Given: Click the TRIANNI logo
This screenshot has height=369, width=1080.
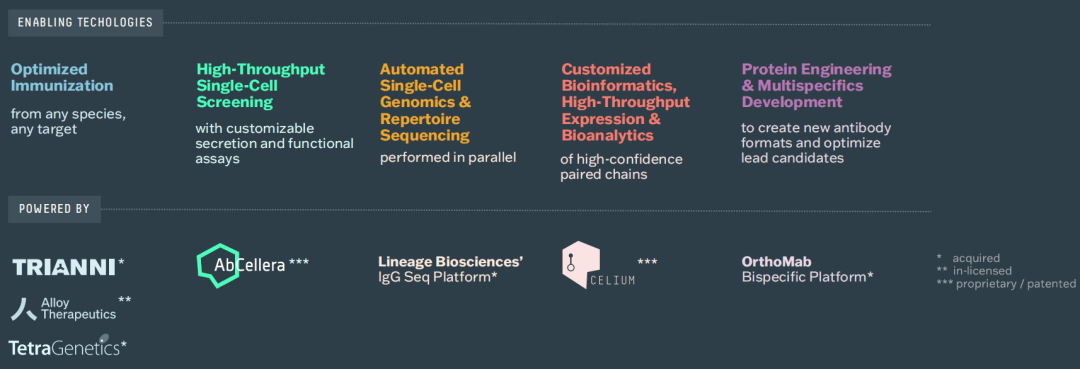Looking at the screenshot, I should coord(64,267).
